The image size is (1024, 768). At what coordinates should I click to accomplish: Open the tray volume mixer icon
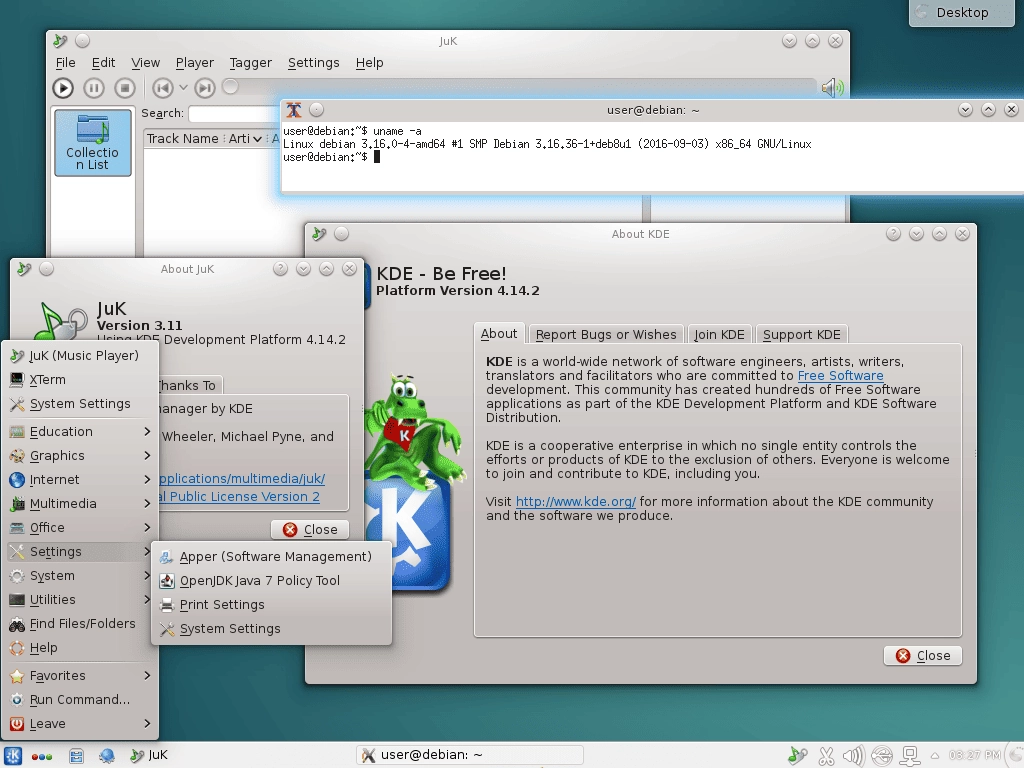pos(854,756)
